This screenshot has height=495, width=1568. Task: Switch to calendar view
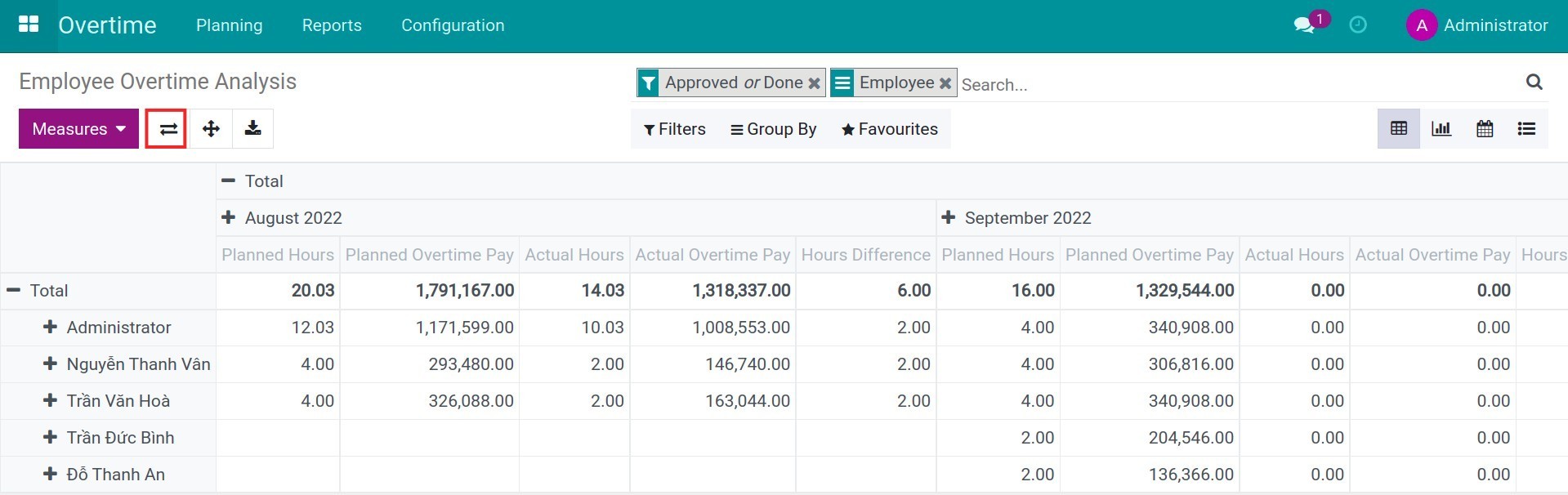(1485, 129)
